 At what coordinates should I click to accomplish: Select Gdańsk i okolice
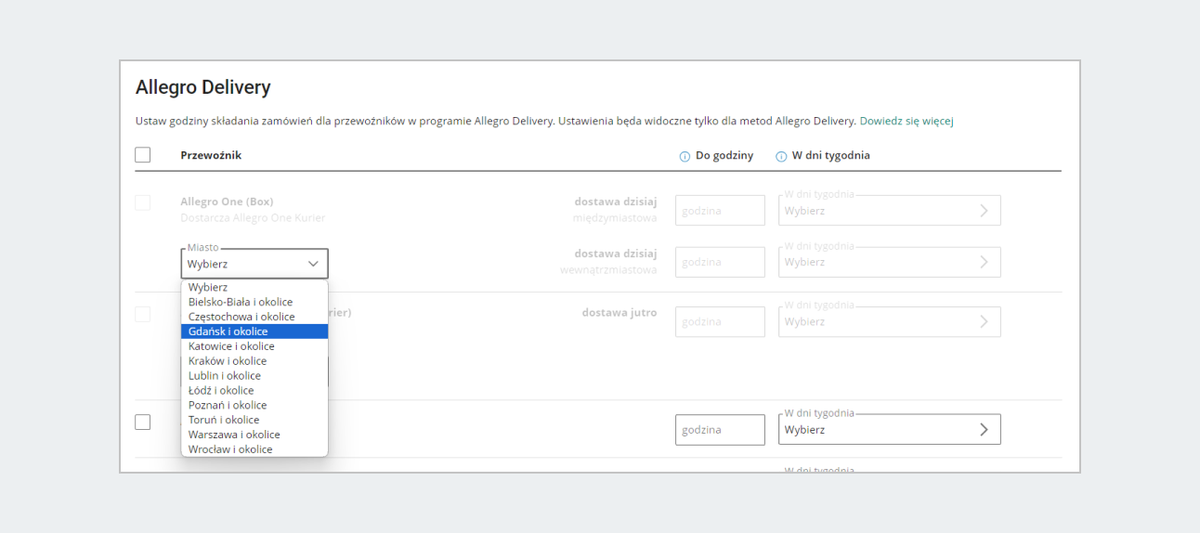(x=254, y=331)
